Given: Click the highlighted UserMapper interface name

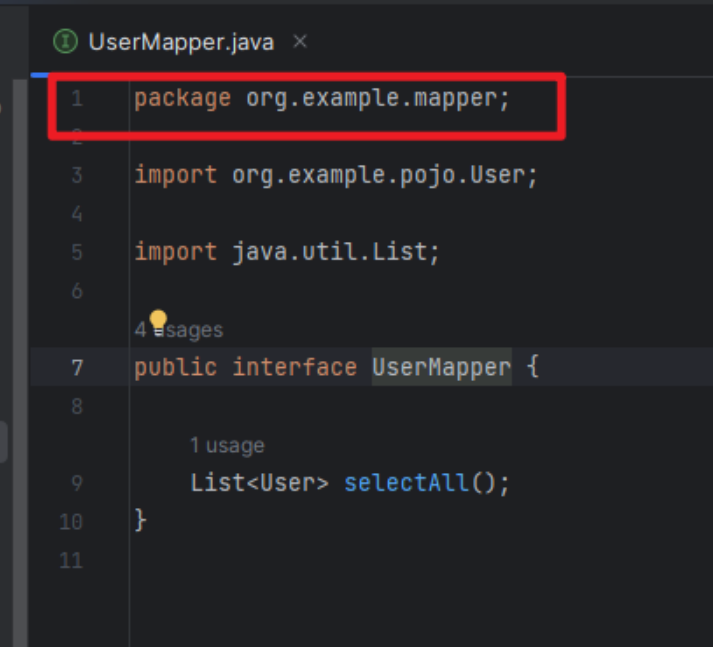Looking at the screenshot, I should pos(441,368).
